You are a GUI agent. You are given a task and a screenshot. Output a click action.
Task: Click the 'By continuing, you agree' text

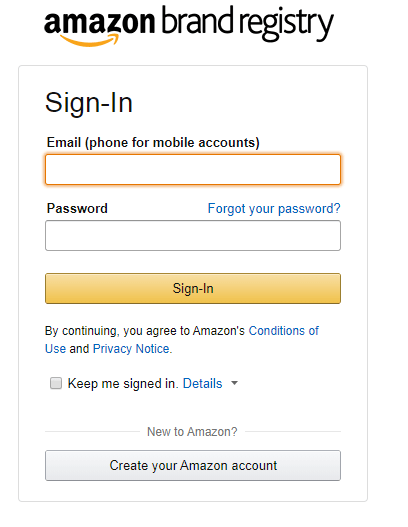click(145, 331)
